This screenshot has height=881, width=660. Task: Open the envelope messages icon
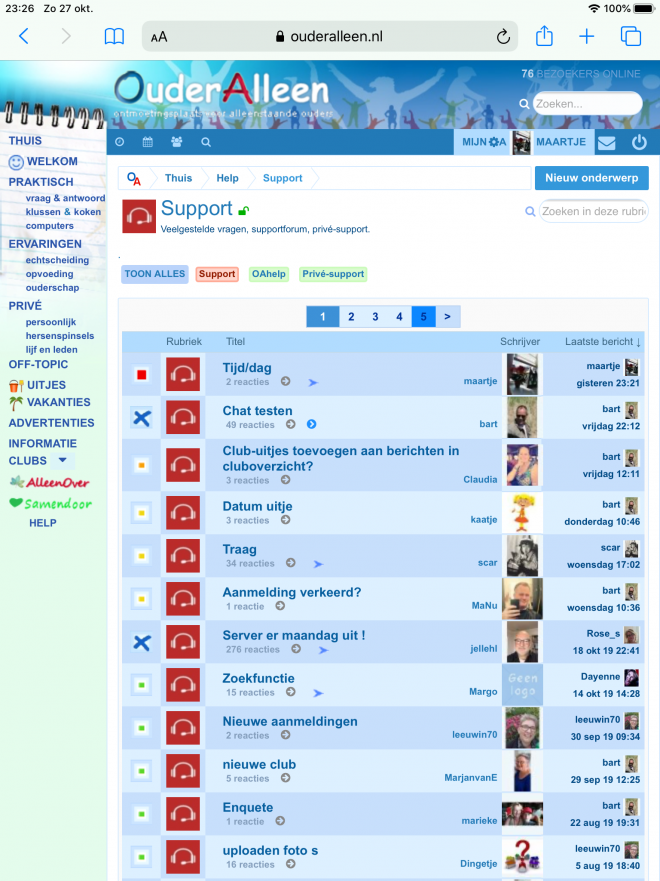click(606, 142)
